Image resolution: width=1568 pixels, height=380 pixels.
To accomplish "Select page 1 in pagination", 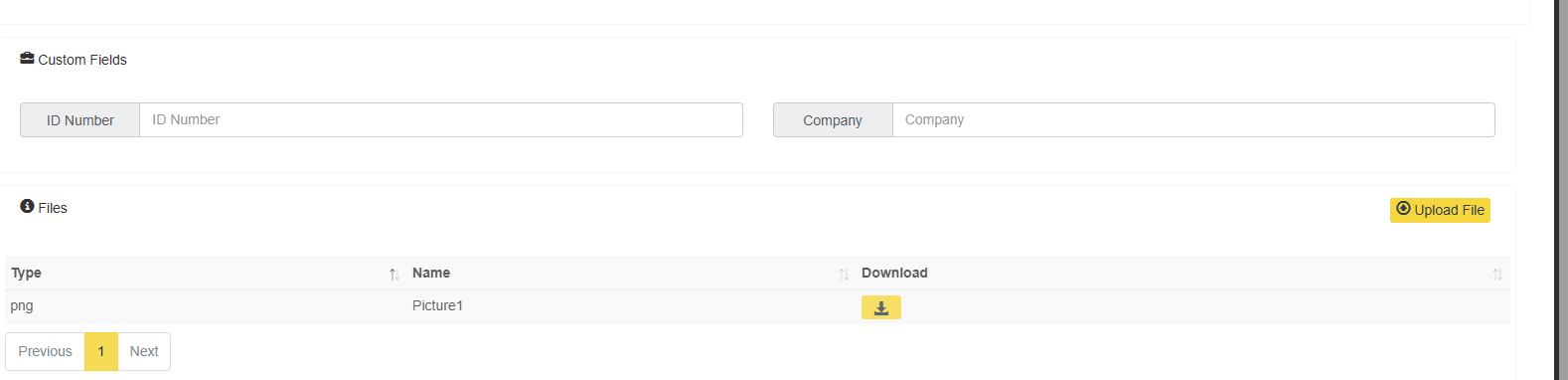I will [101, 351].
